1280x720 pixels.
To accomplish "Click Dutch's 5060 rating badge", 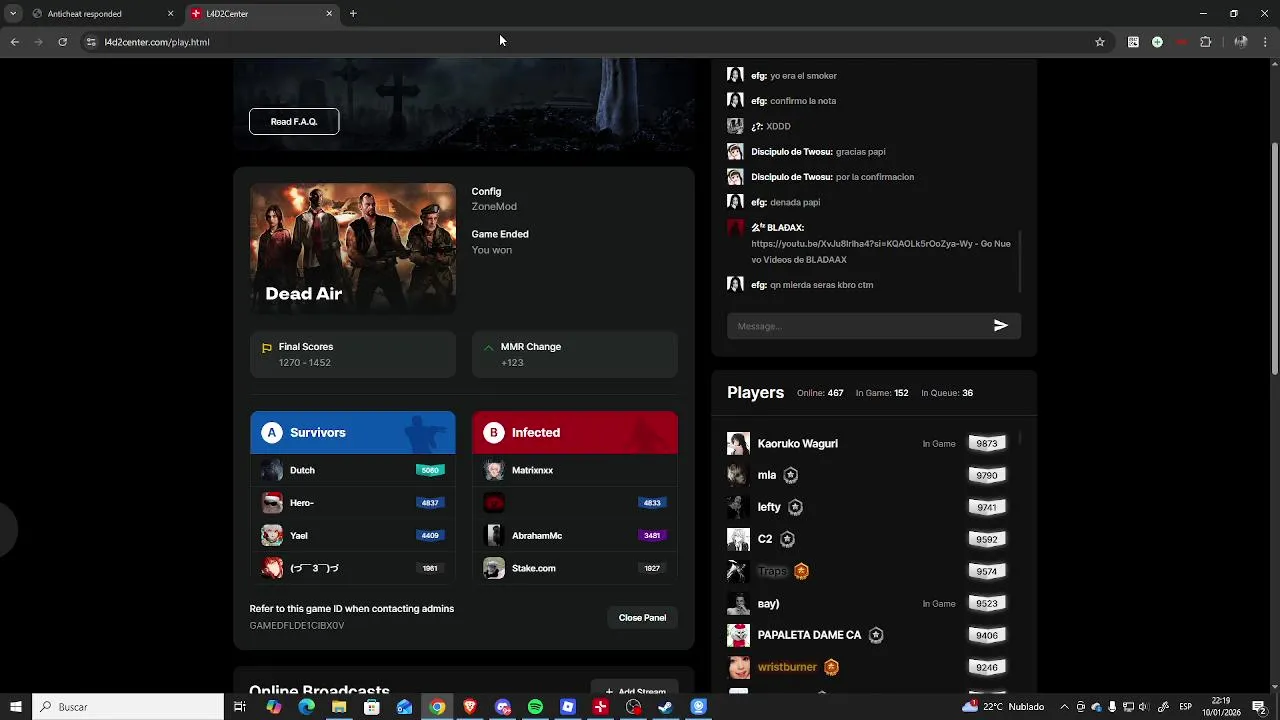I will [x=430, y=470].
